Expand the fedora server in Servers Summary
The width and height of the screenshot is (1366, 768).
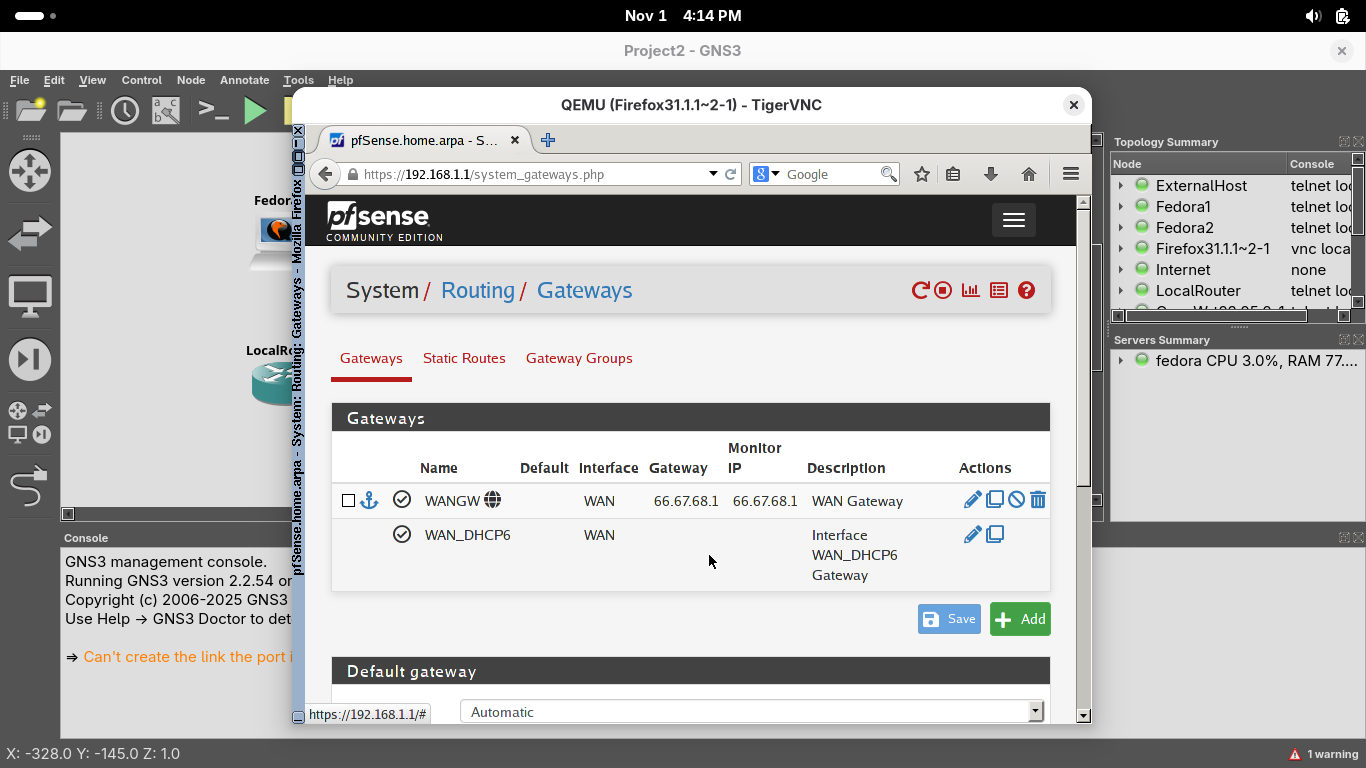click(1121, 361)
